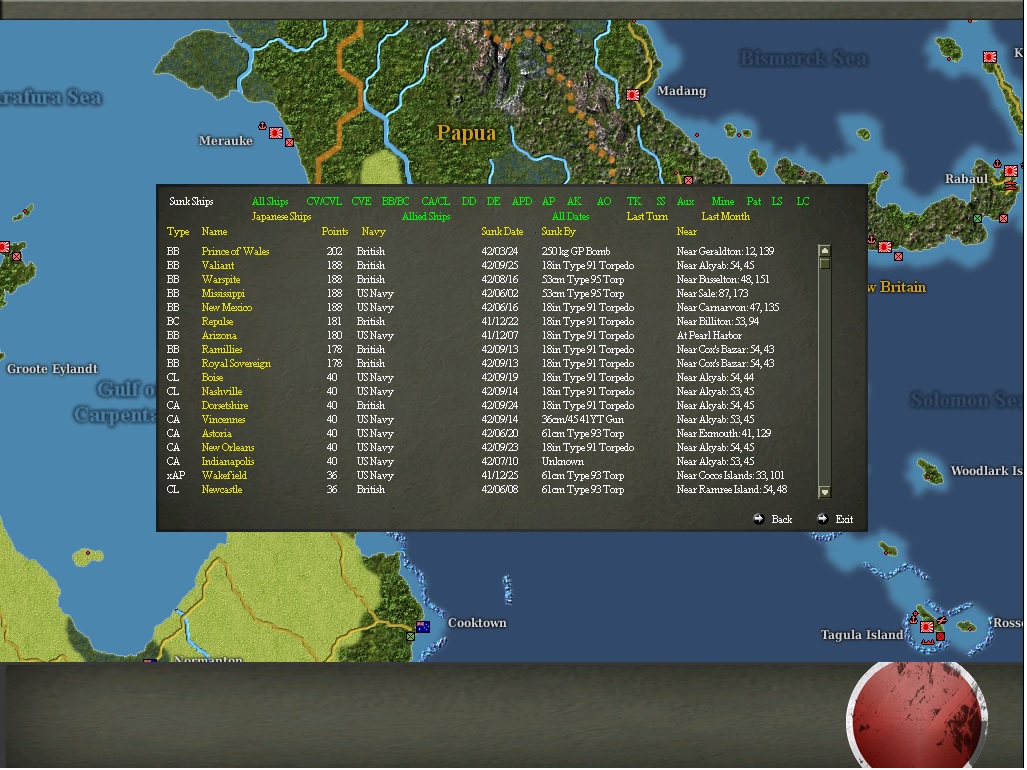Select the Japanese flag marker at Merauke
The height and width of the screenshot is (770, 1027).
coord(276,133)
